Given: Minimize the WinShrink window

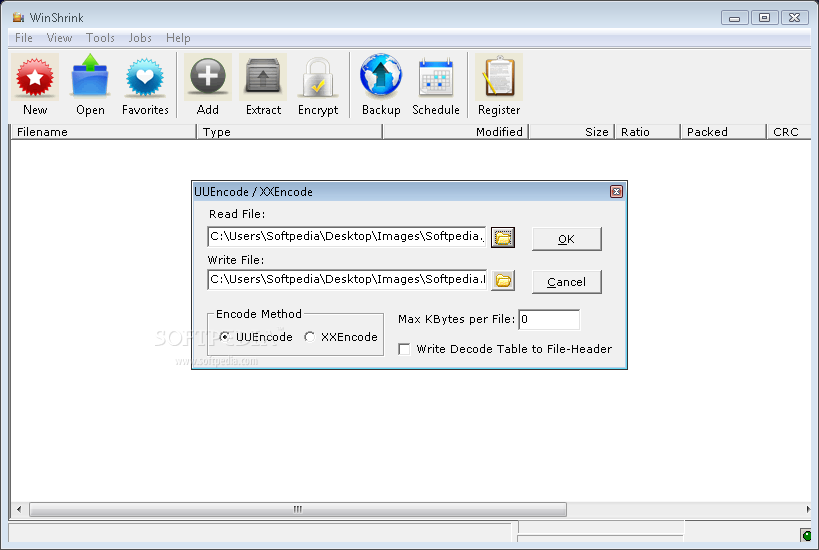Looking at the screenshot, I should click(734, 18).
